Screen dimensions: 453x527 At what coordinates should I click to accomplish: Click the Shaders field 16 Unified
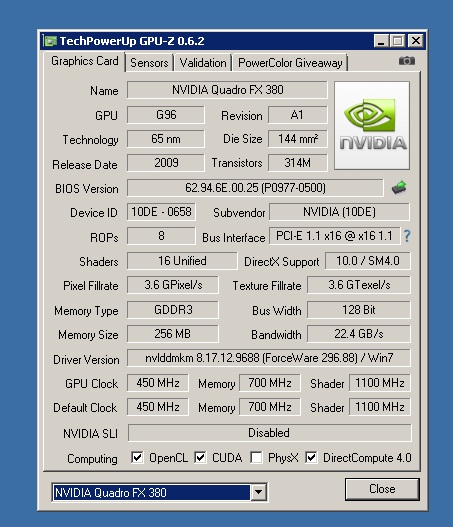click(x=182, y=261)
